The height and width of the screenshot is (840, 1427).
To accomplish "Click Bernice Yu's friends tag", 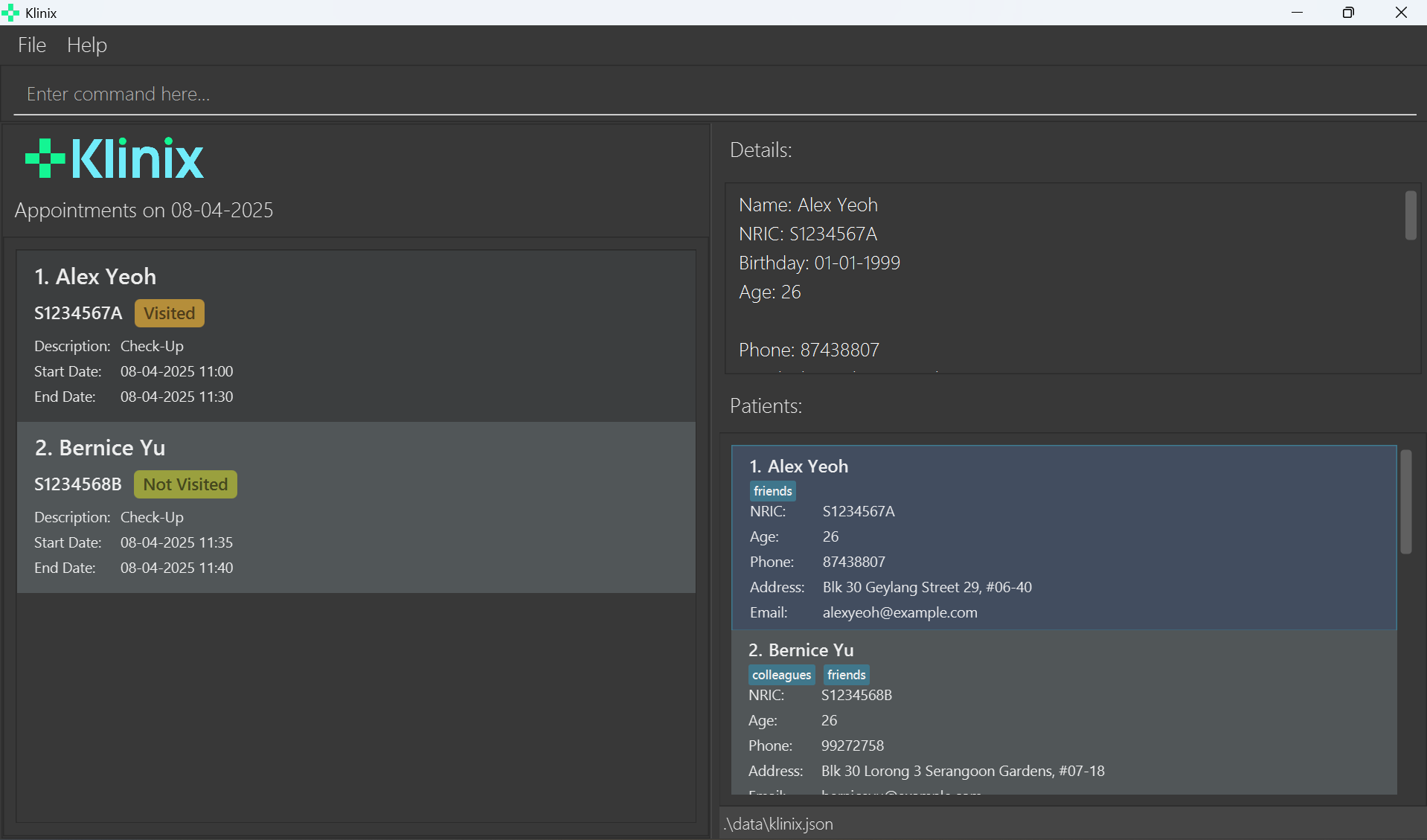I will coord(846,675).
